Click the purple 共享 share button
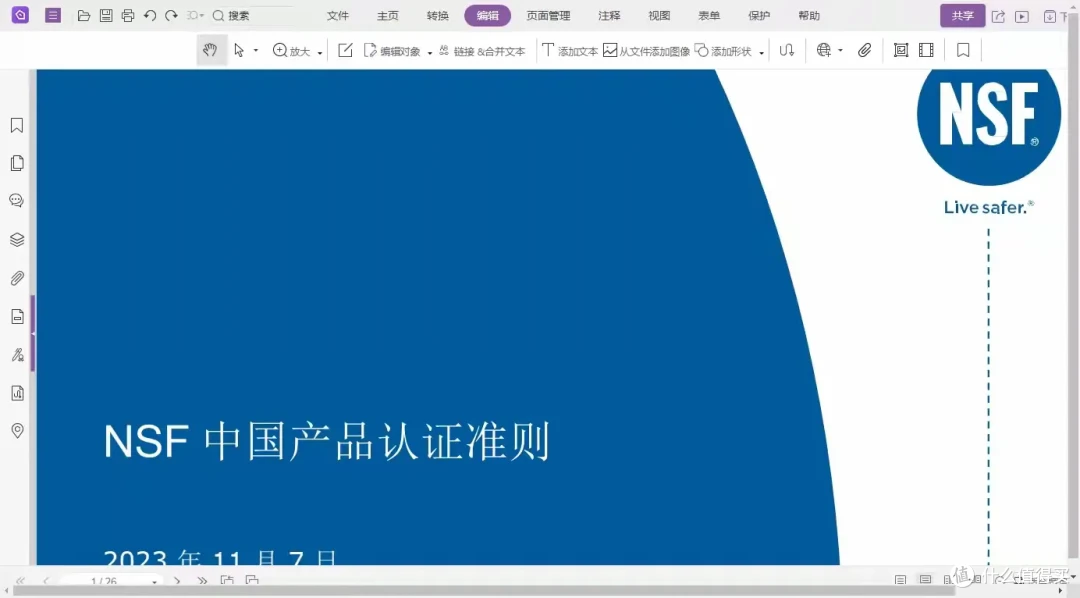 [962, 15]
